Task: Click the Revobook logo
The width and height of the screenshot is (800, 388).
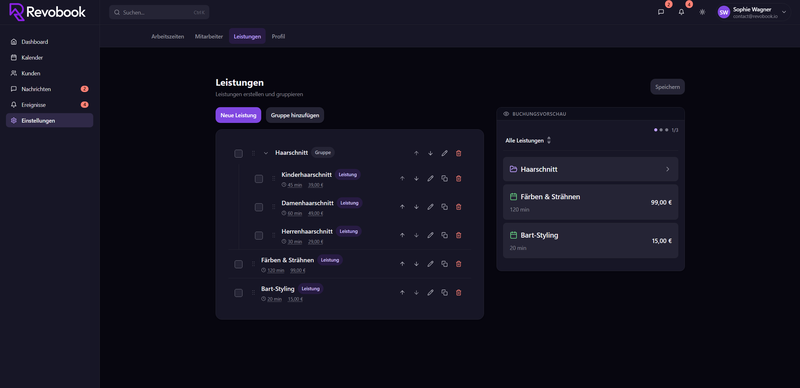Action: [47, 12]
